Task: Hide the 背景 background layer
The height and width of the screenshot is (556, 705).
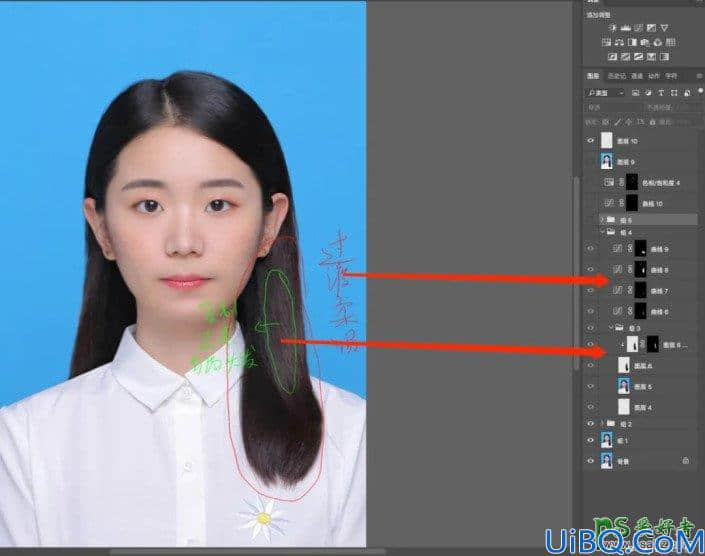Action: click(x=590, y=461)
